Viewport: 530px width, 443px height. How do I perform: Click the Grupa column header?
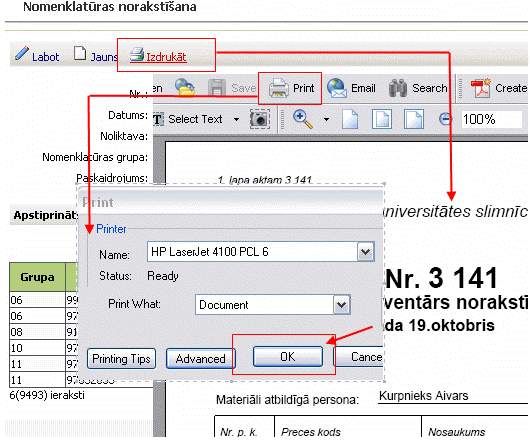coord(37,277)
